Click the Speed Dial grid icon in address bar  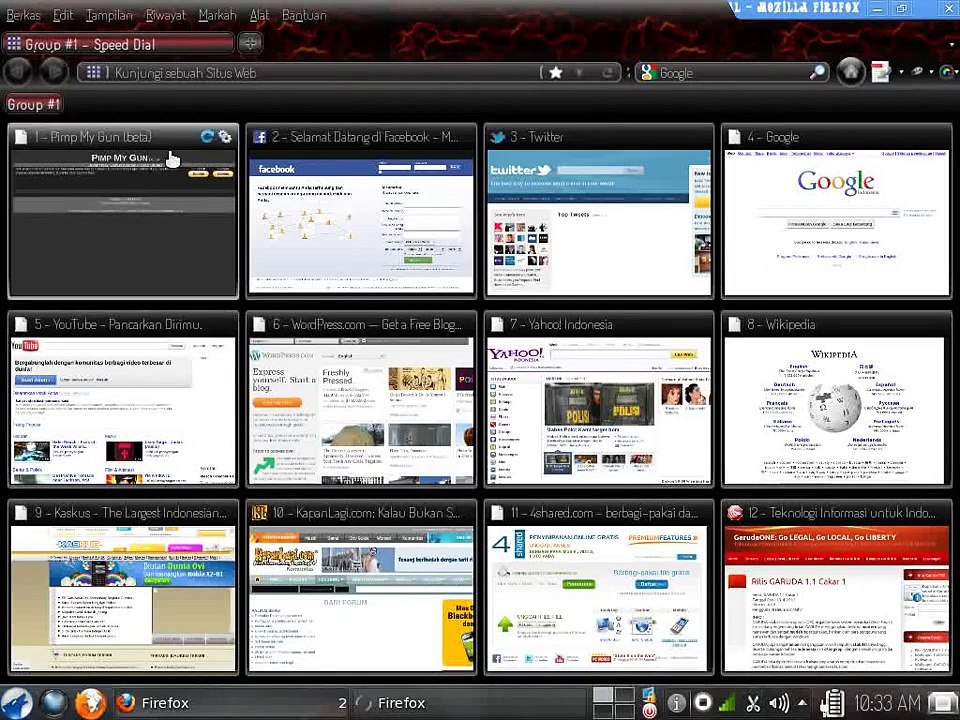coord(93,73)
